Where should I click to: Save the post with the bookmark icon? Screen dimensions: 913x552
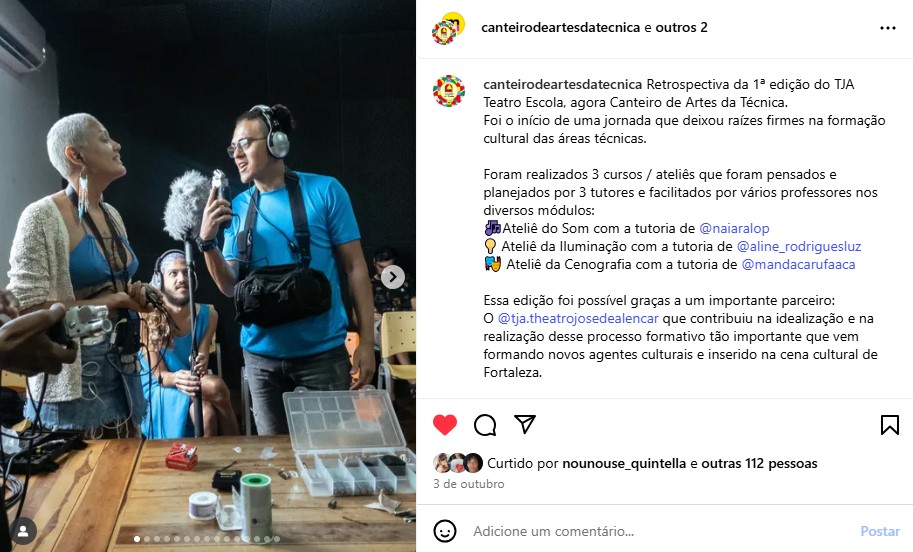pyautogui.click(x=889, y=425)
